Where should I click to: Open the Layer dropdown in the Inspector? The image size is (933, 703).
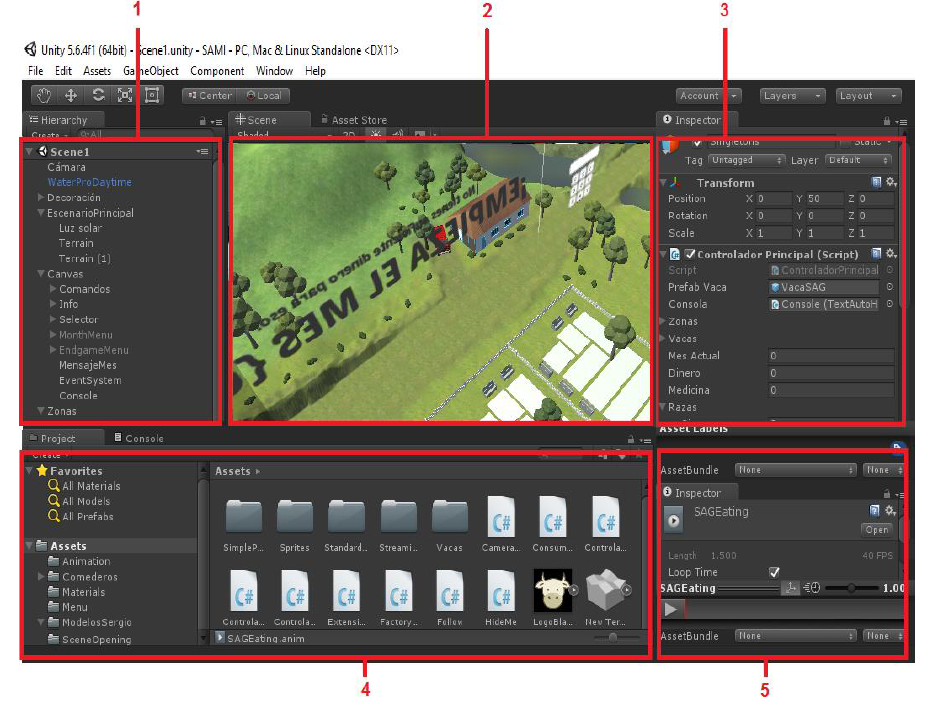click(x=858, y=160)
